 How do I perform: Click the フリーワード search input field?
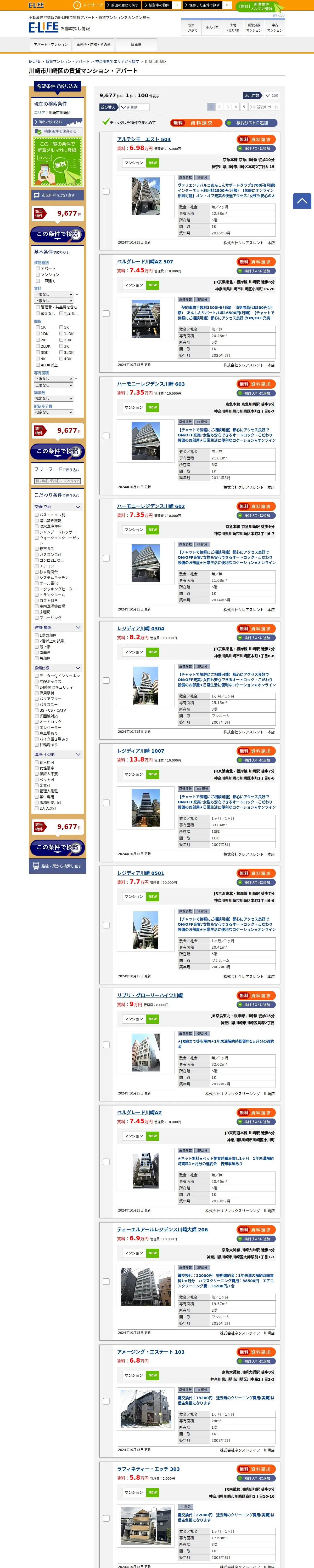(x=57, y=481)
